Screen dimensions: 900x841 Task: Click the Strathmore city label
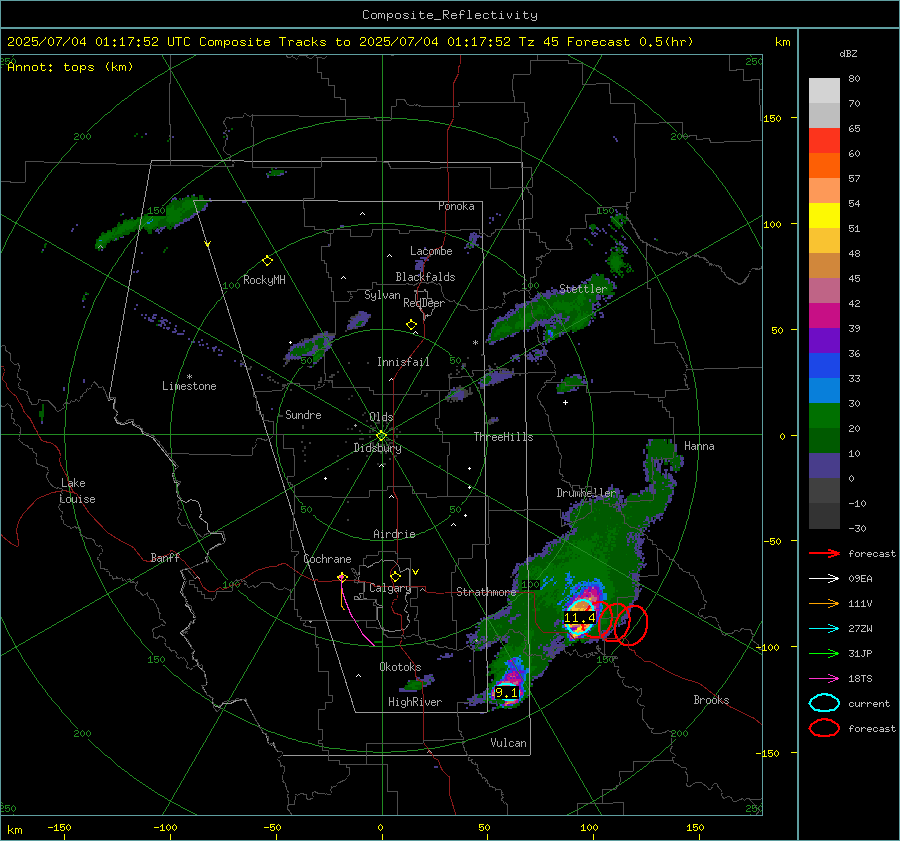486,592
